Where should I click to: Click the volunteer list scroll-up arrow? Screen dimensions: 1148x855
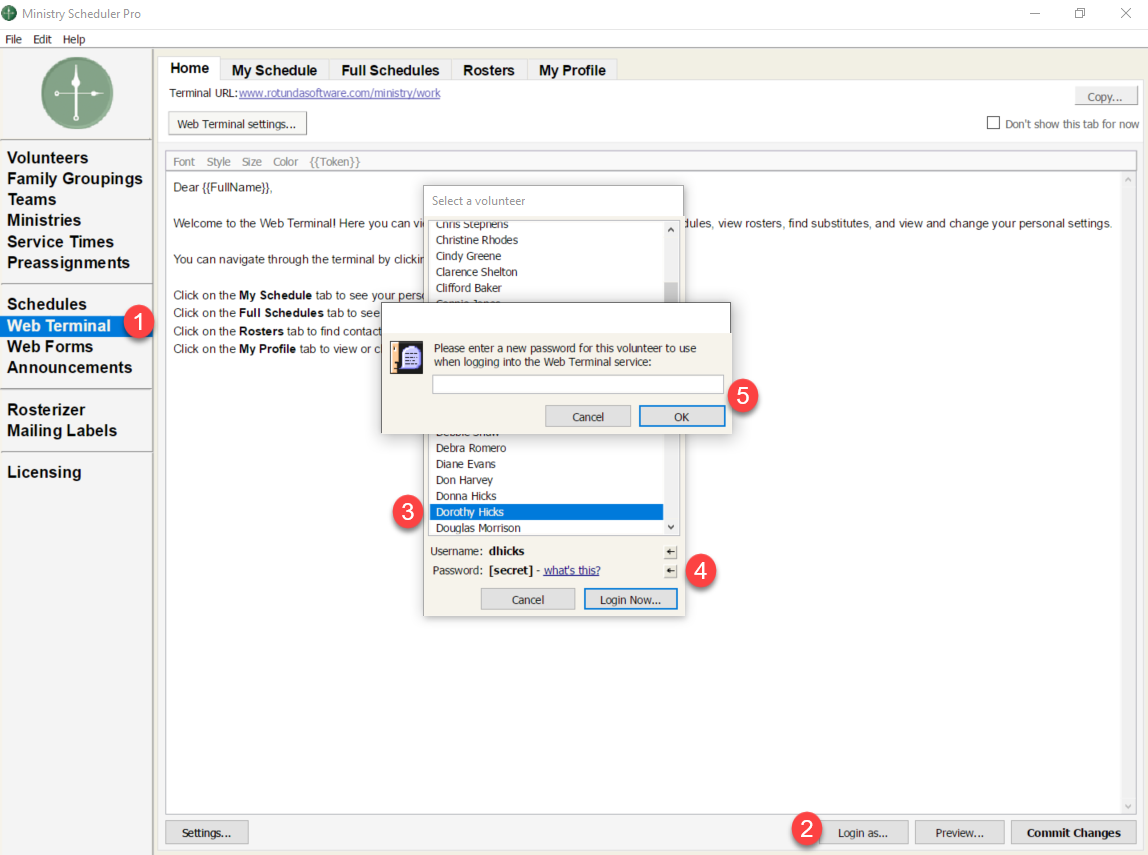coord(671,229)
